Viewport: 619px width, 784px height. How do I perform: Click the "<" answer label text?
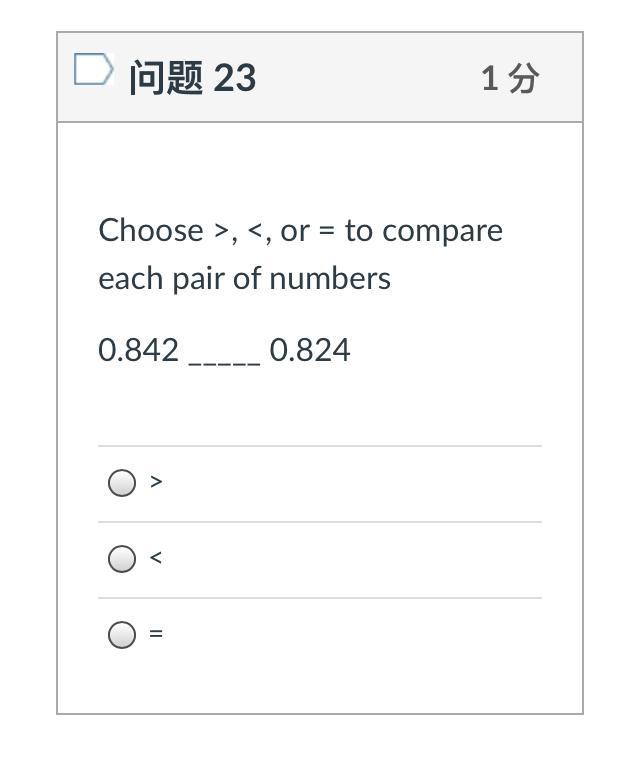click(x=156, y=558)
